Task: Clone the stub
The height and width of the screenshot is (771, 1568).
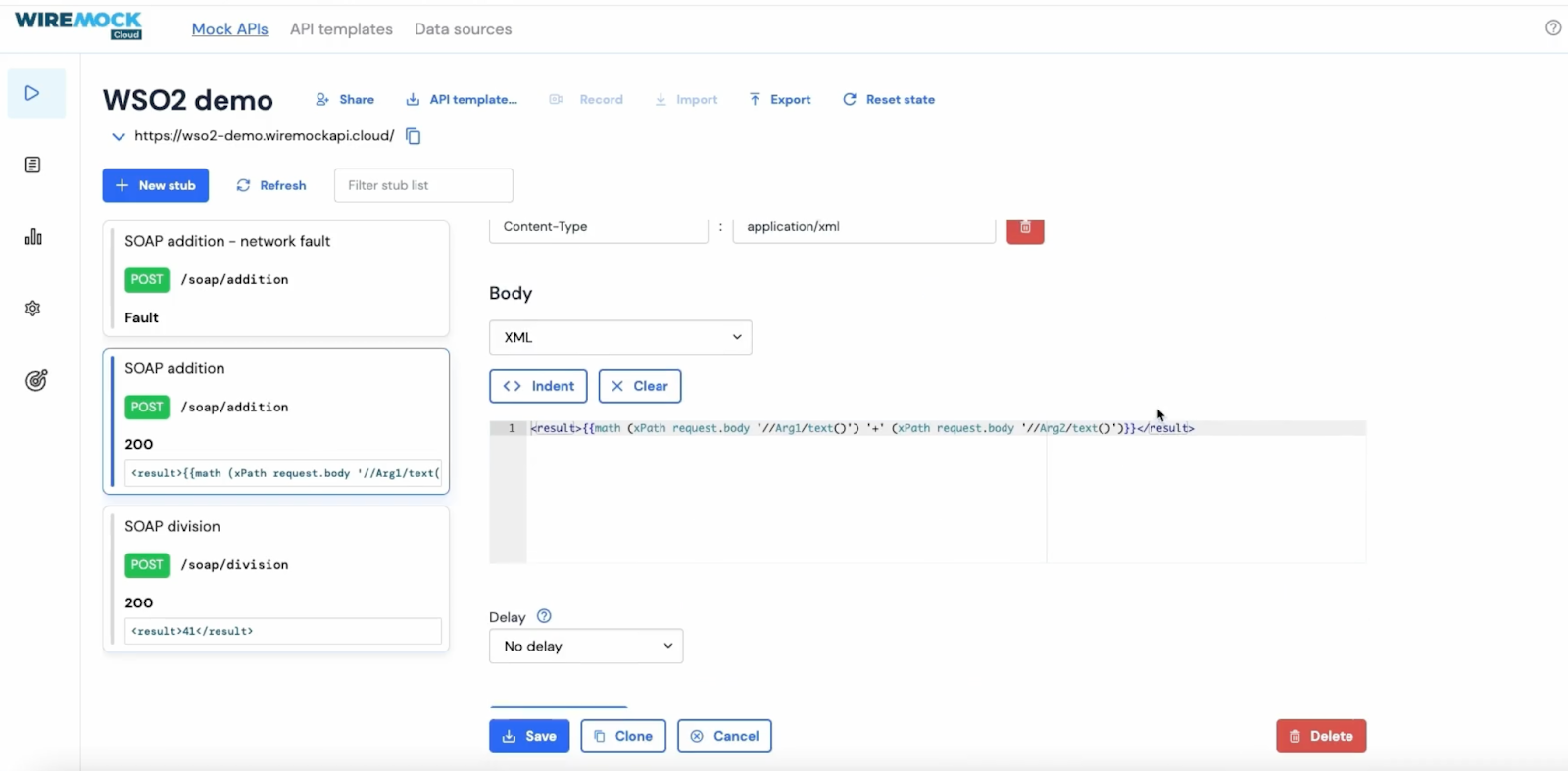Action: click(x=623, y=736)
